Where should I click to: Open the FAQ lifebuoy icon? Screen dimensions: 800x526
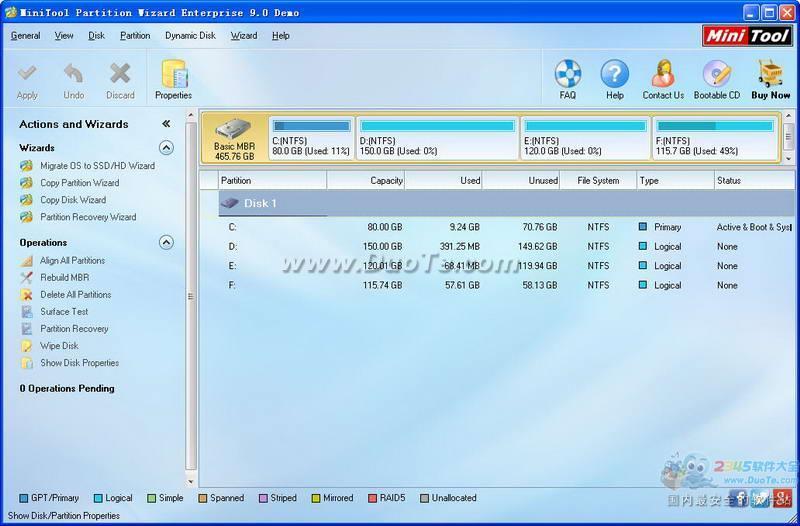pyautogui.click(x=567, y=74)
